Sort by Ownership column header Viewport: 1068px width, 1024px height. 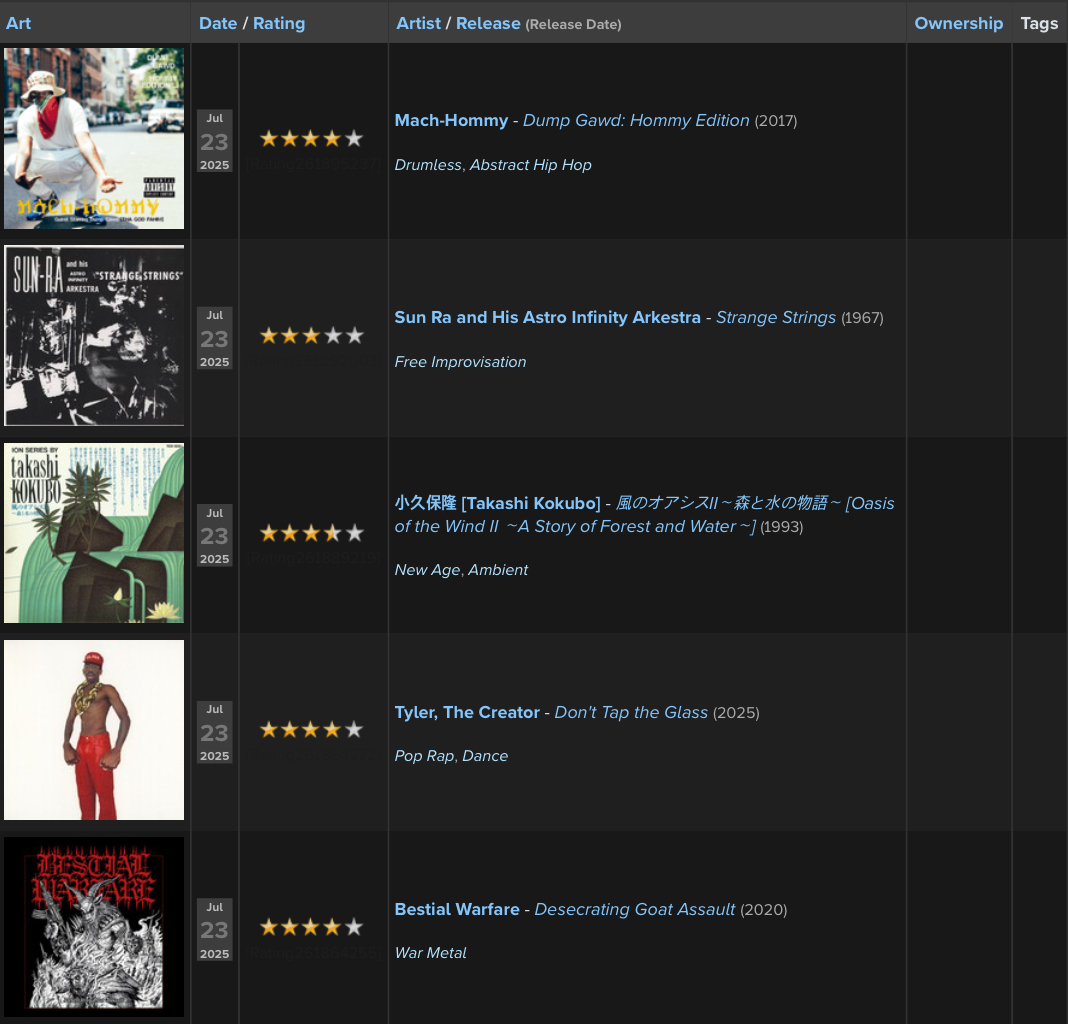click(x=958, y=23)
